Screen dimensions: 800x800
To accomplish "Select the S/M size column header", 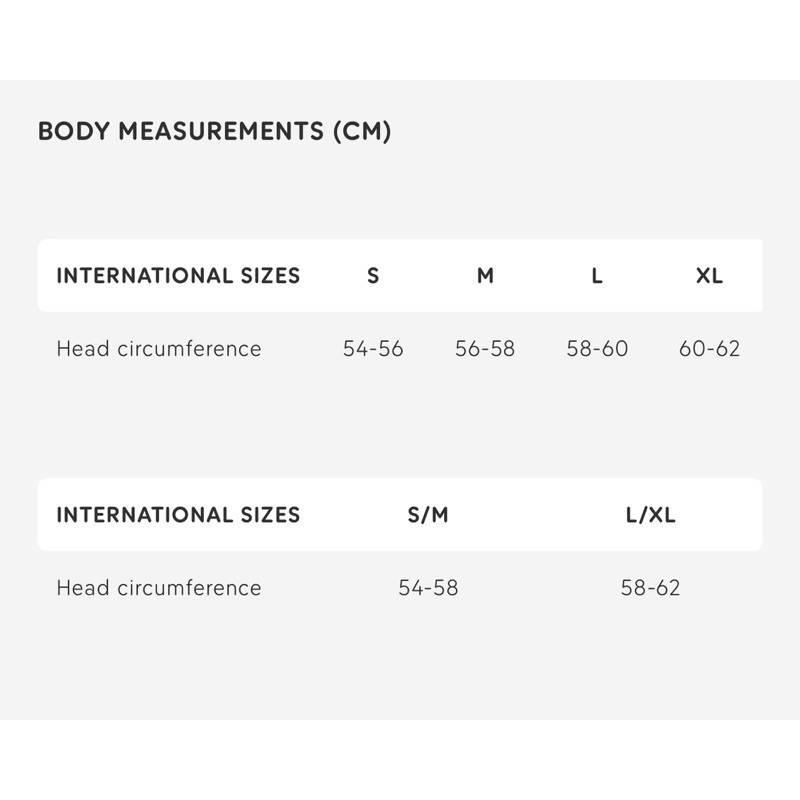I will click(428, 515).
